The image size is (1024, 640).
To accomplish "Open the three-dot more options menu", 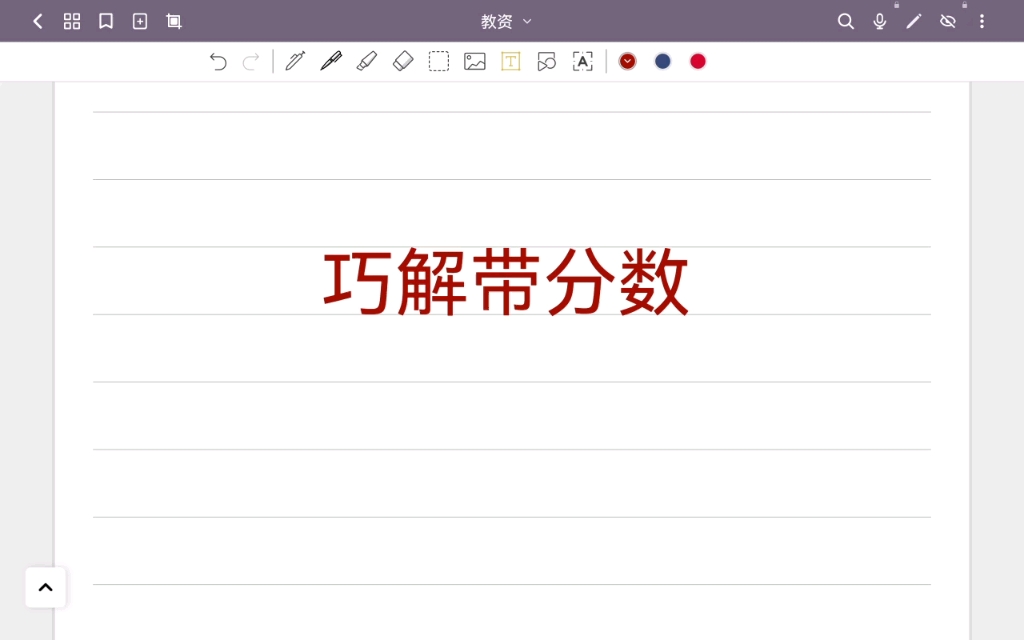I will pos(983,20).
